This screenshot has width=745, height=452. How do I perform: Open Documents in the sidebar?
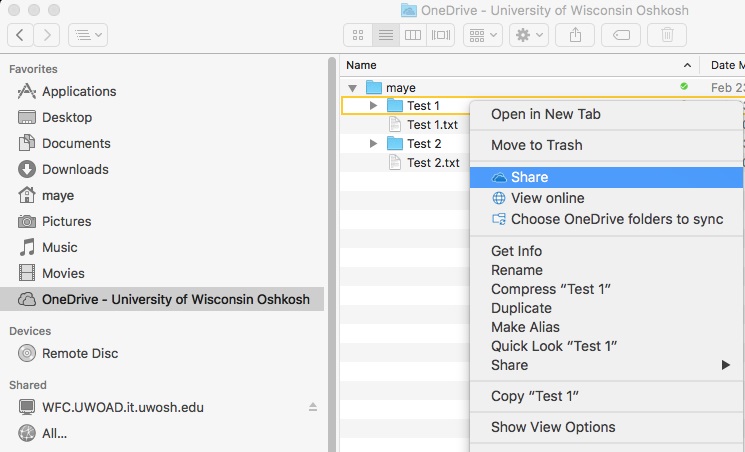point(64,144)
